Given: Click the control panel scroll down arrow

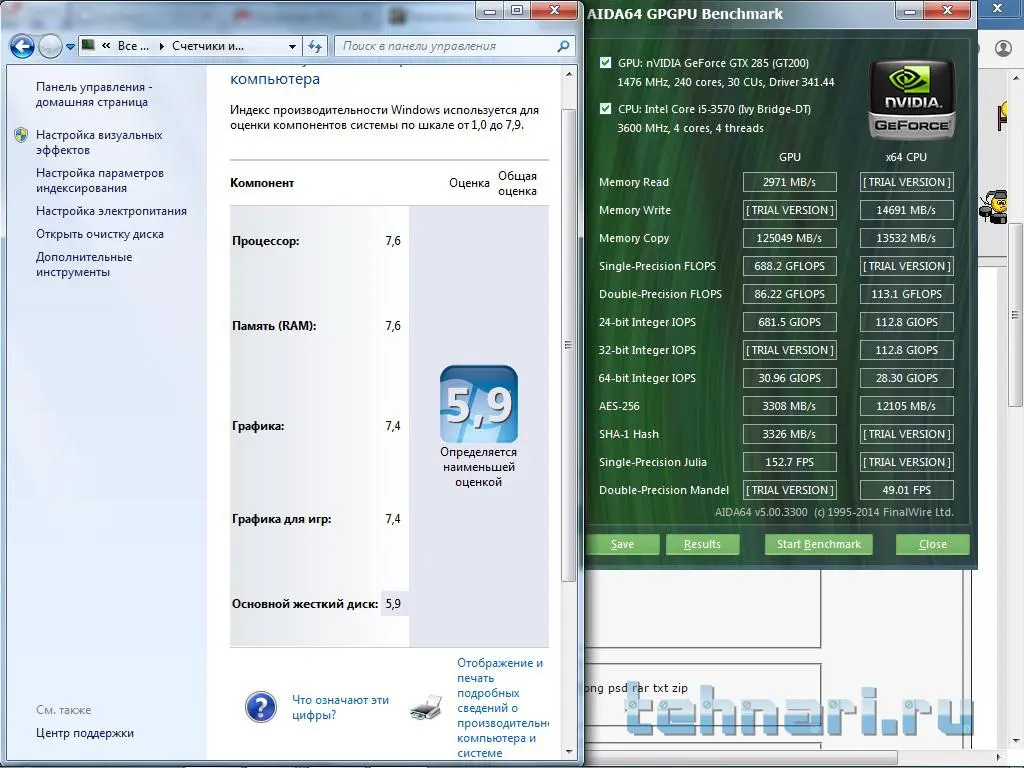Looking at the screenshot, I should (x=569, y=752).
